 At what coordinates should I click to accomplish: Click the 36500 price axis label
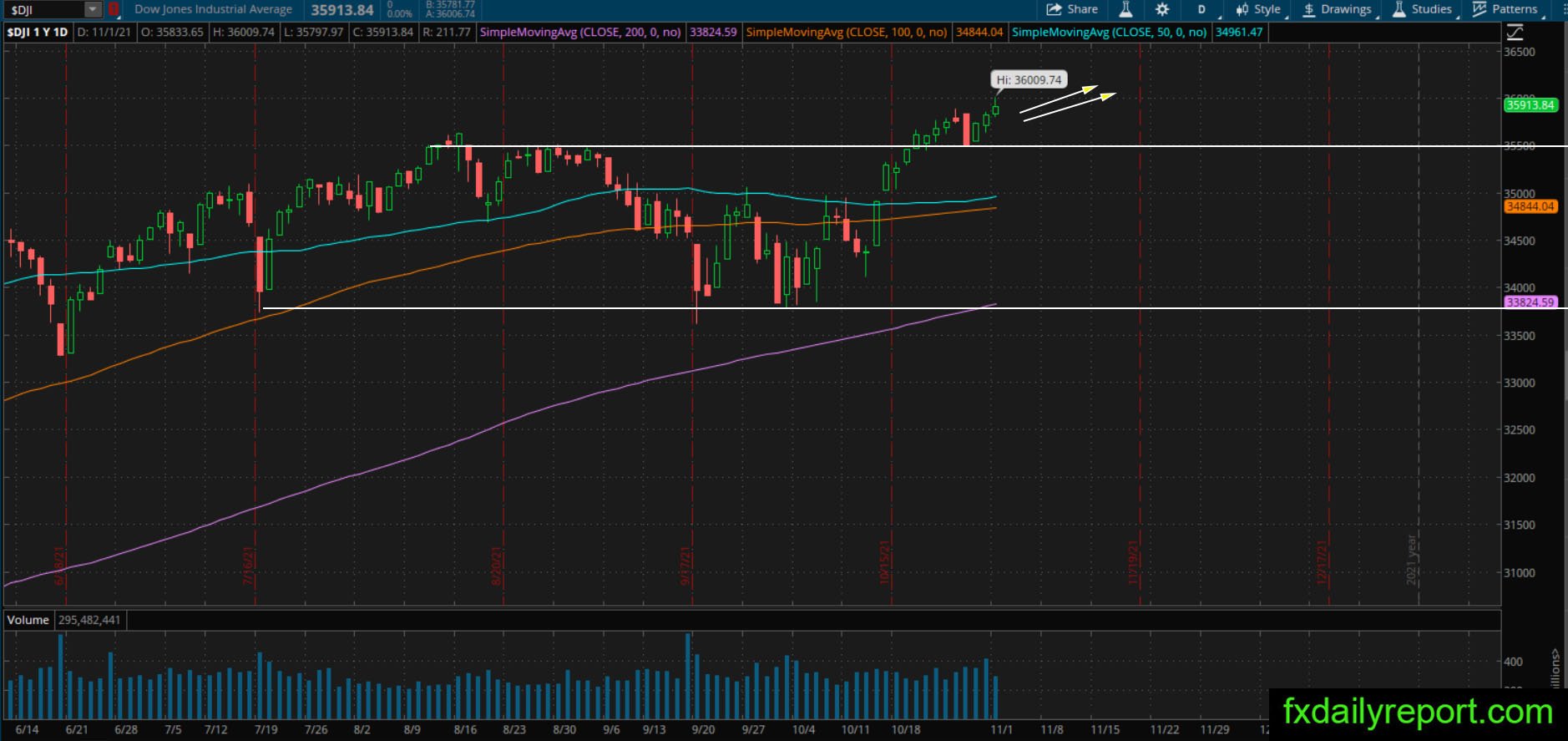(x=1520, y=52)
